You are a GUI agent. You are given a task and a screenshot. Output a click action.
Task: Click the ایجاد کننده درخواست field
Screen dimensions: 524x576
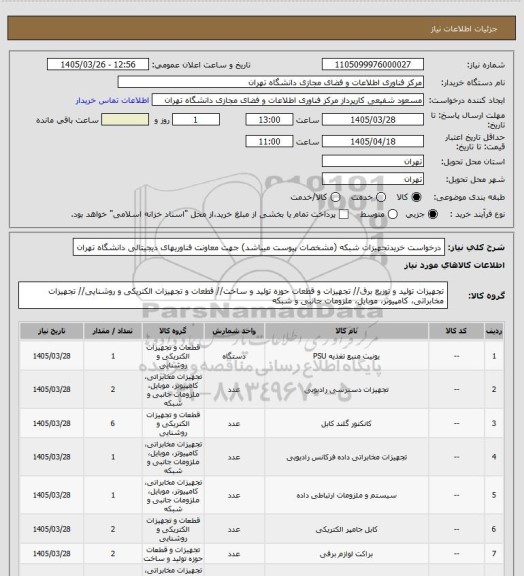click(288, 100)
